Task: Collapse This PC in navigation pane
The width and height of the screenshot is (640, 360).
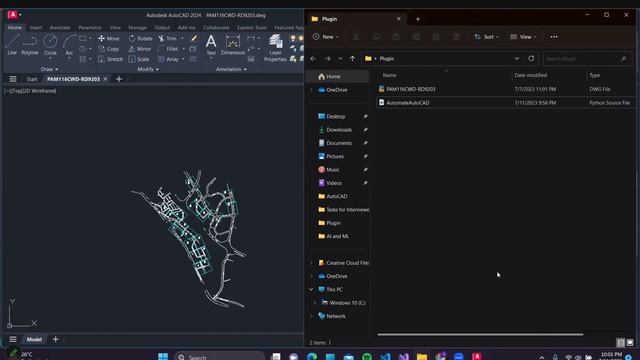Action: (x=311, y=289)
